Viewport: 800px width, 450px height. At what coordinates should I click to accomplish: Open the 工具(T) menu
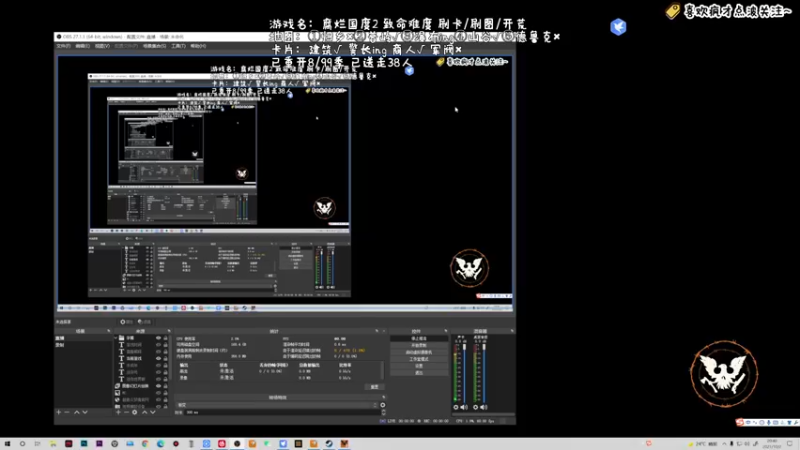(178, 46)
